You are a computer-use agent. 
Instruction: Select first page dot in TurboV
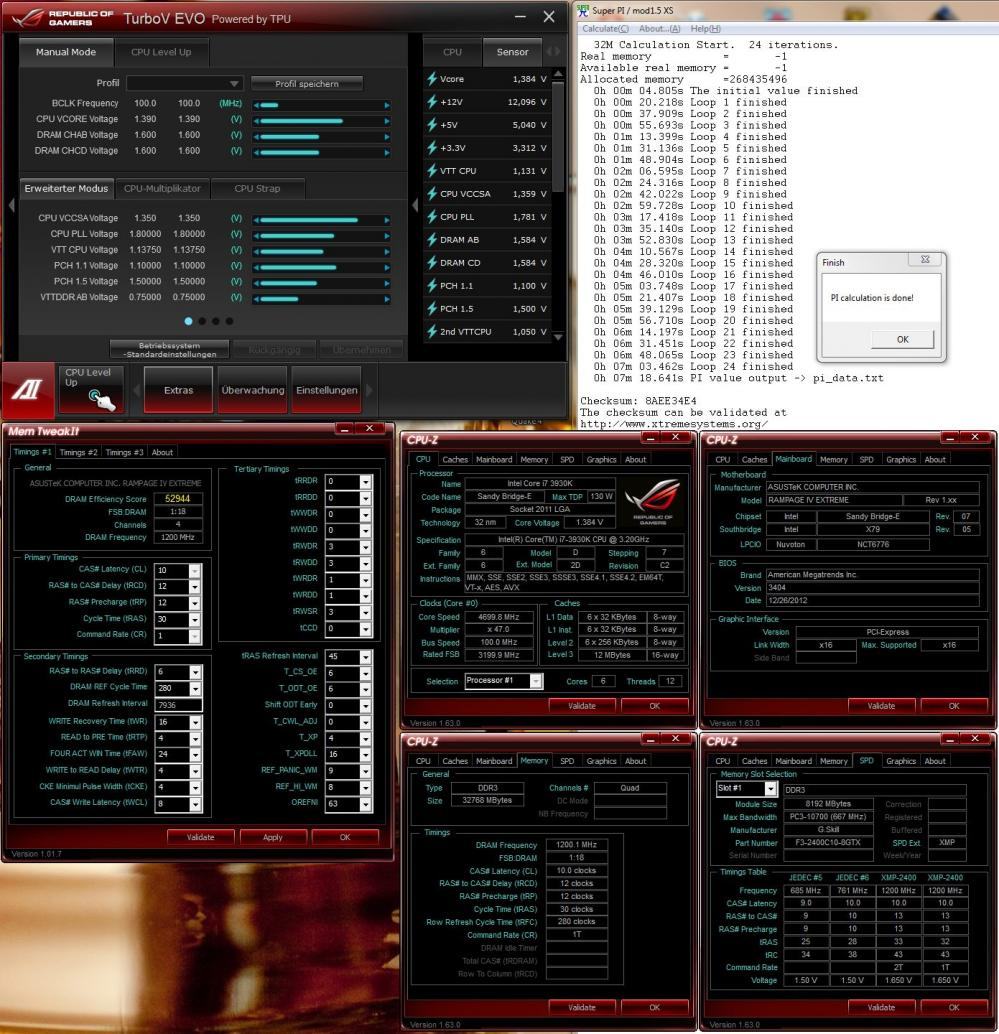click(x=189, y=321)
